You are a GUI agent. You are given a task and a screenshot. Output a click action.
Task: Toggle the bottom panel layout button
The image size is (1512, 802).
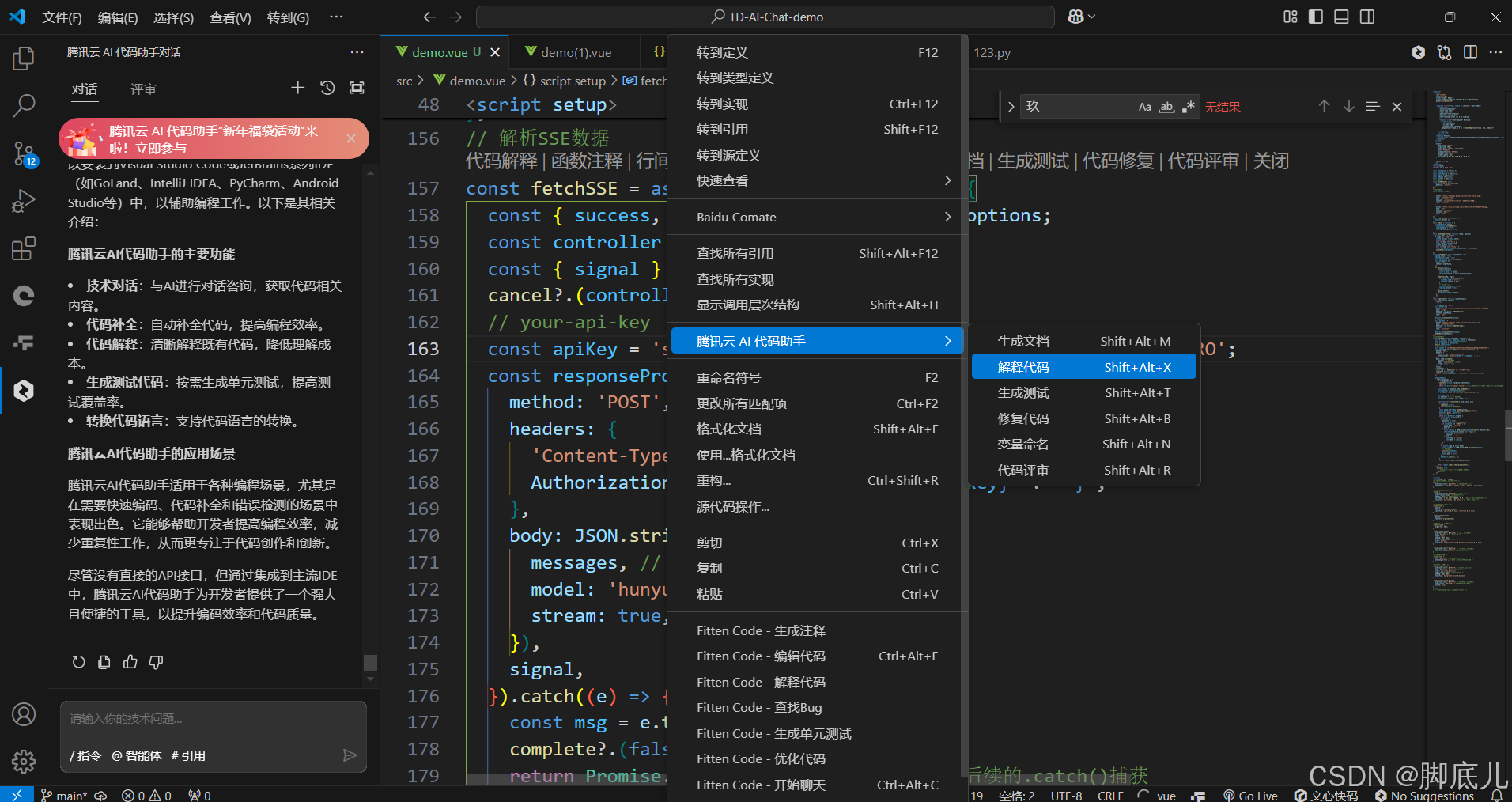(1341, 17)
